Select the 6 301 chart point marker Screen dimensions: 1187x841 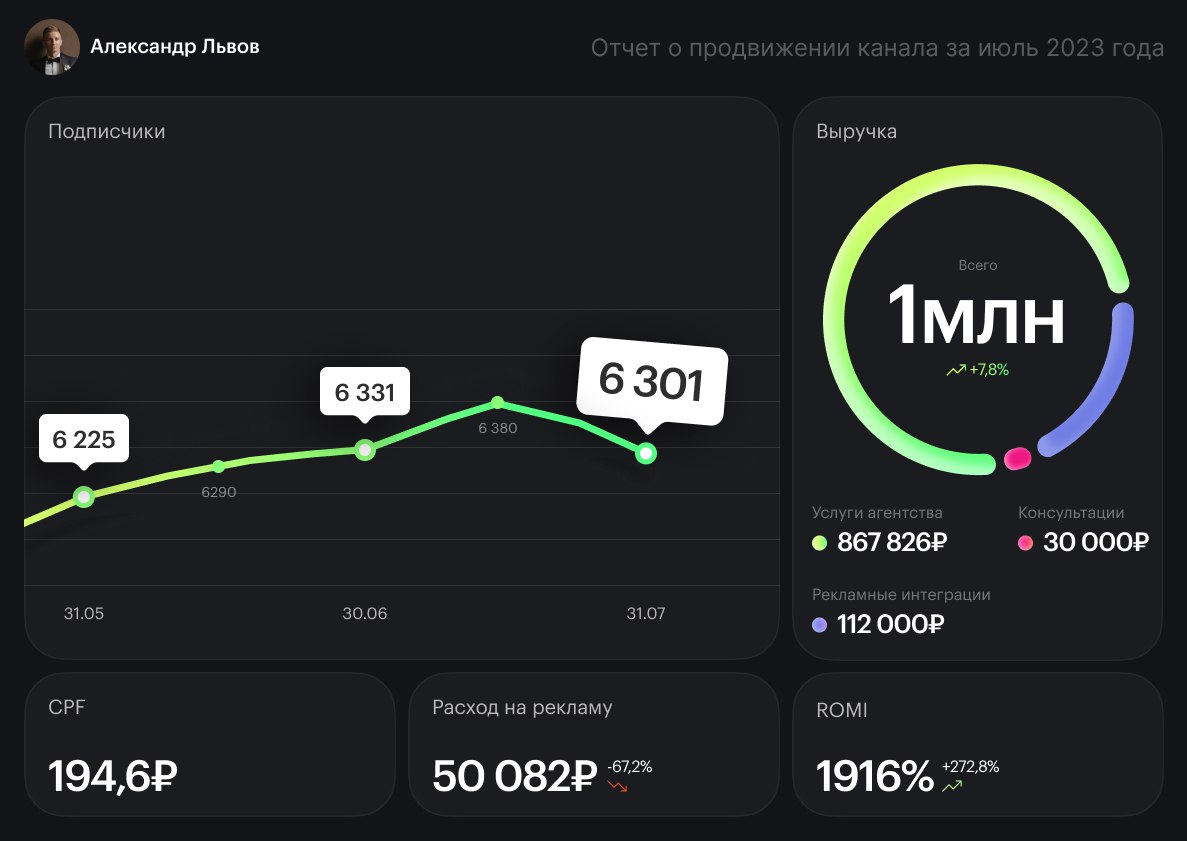tap(647, 454)
